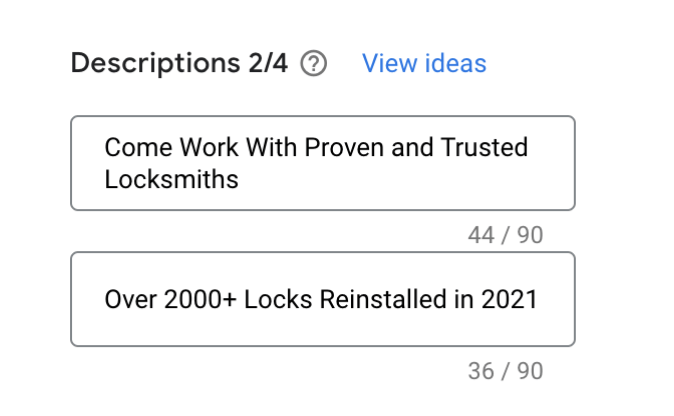Focus the "Come Work With Proven" description field
This screenshot has height=416, width=674.
[x=322, y=163]
